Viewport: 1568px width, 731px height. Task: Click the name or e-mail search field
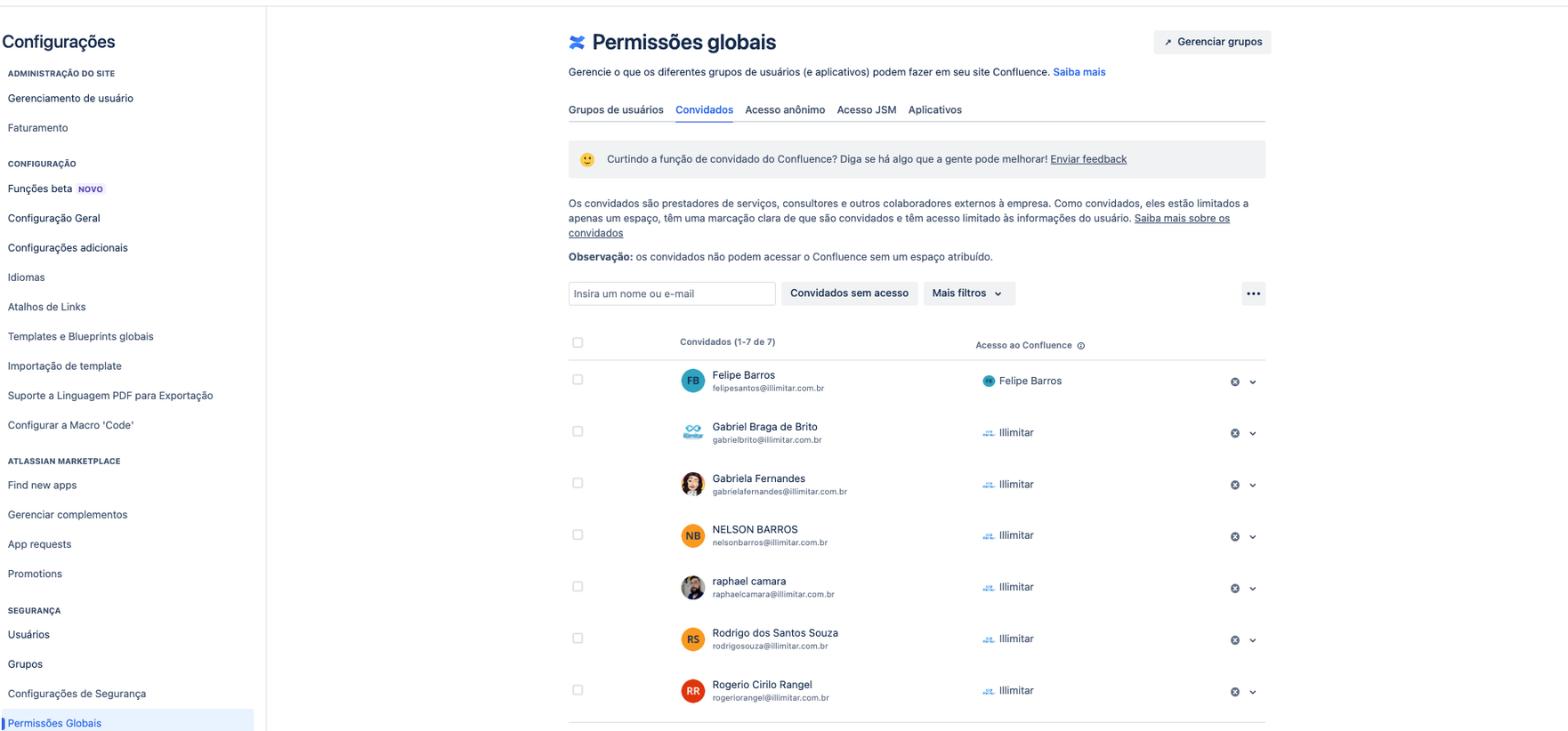(x=672, y=293)
